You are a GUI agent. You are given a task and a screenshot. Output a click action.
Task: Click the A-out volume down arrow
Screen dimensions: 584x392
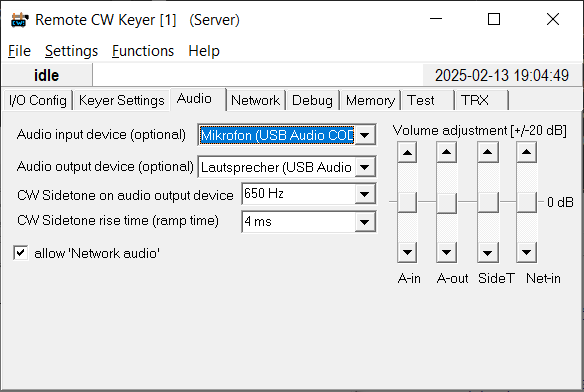[x=447, y=252]
